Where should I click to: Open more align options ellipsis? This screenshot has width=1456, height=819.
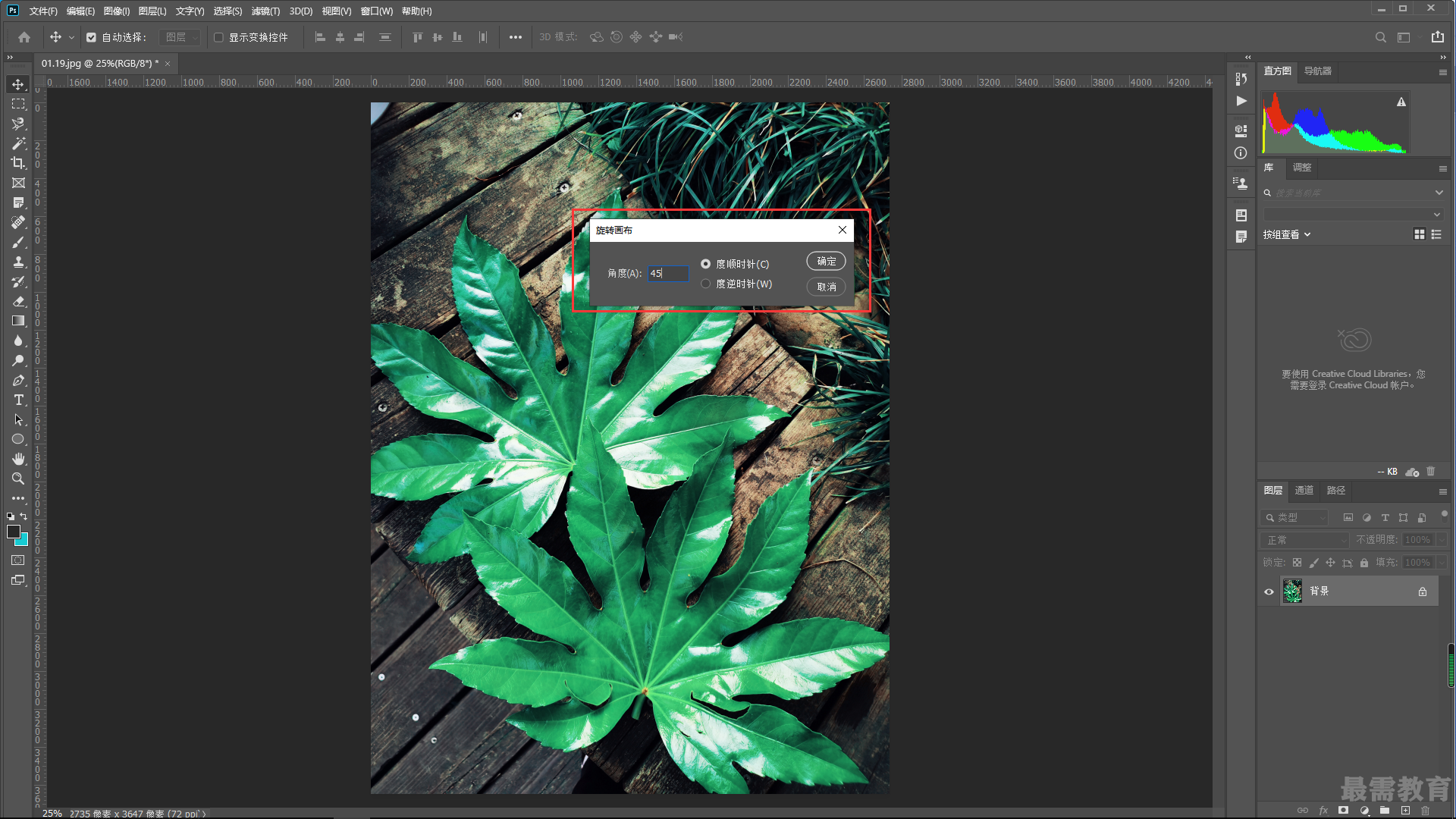click(x=516, y=37)
